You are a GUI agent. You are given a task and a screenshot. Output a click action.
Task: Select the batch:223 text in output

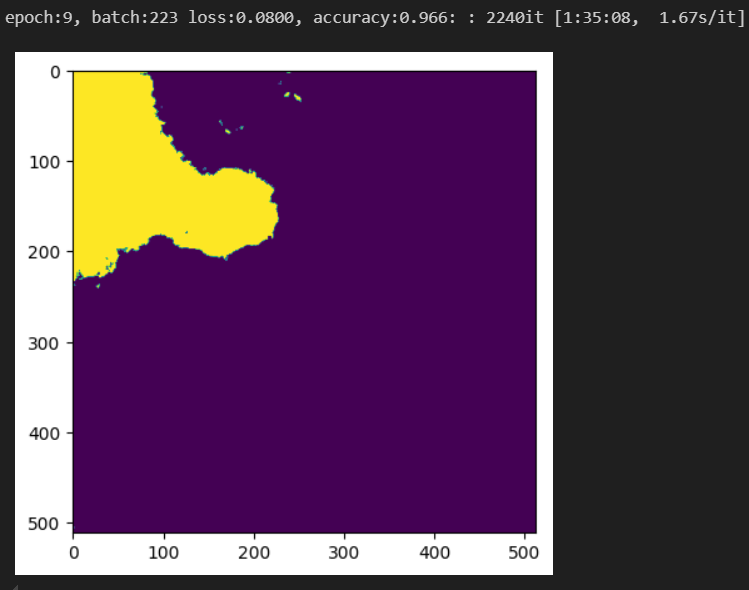(135, 18)
